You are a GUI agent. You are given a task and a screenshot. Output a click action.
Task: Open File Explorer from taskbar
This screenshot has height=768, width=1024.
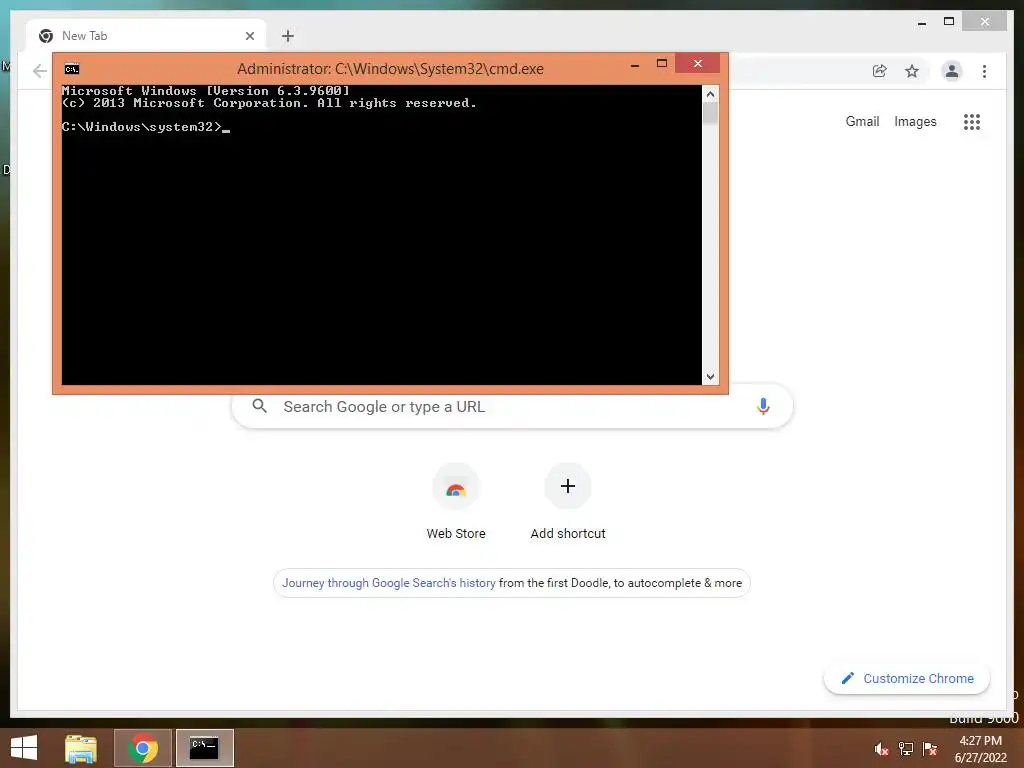pyautogui.click(x=81, y=748)
